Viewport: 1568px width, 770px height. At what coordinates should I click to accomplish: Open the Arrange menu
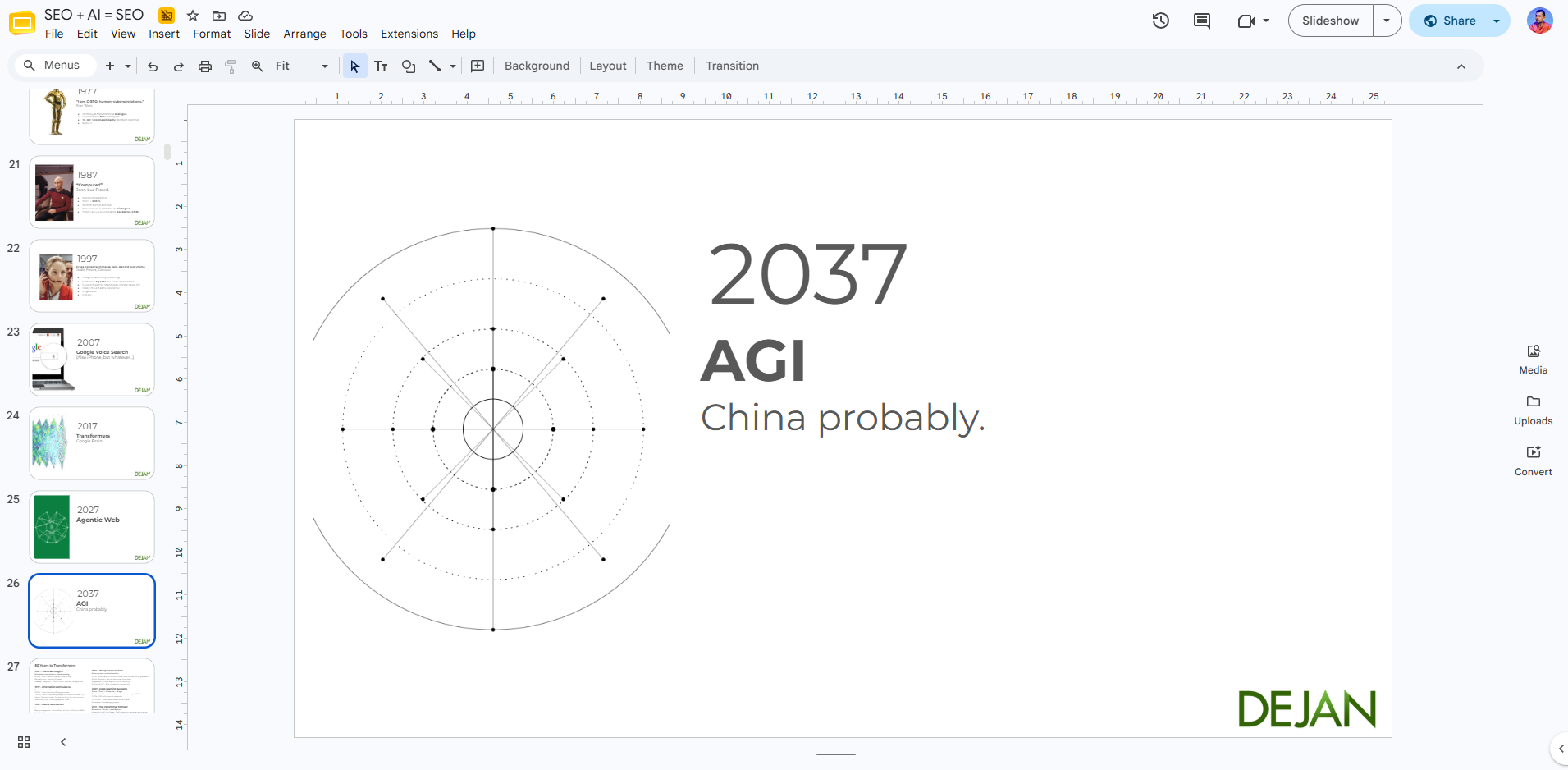click(304, 34)
